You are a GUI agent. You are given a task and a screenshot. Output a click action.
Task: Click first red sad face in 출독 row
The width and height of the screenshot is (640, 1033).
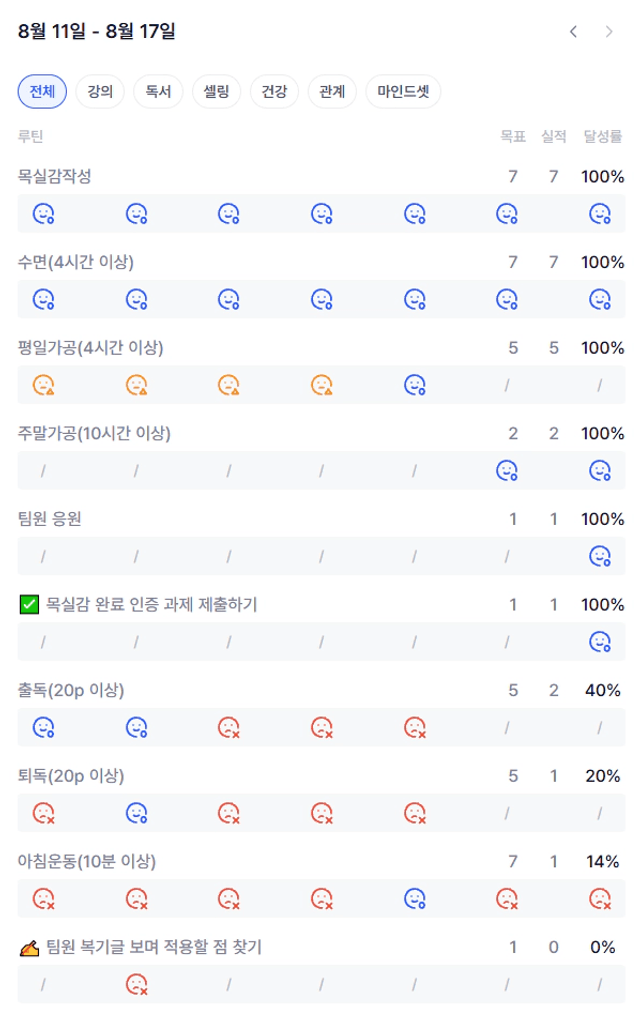229,727
